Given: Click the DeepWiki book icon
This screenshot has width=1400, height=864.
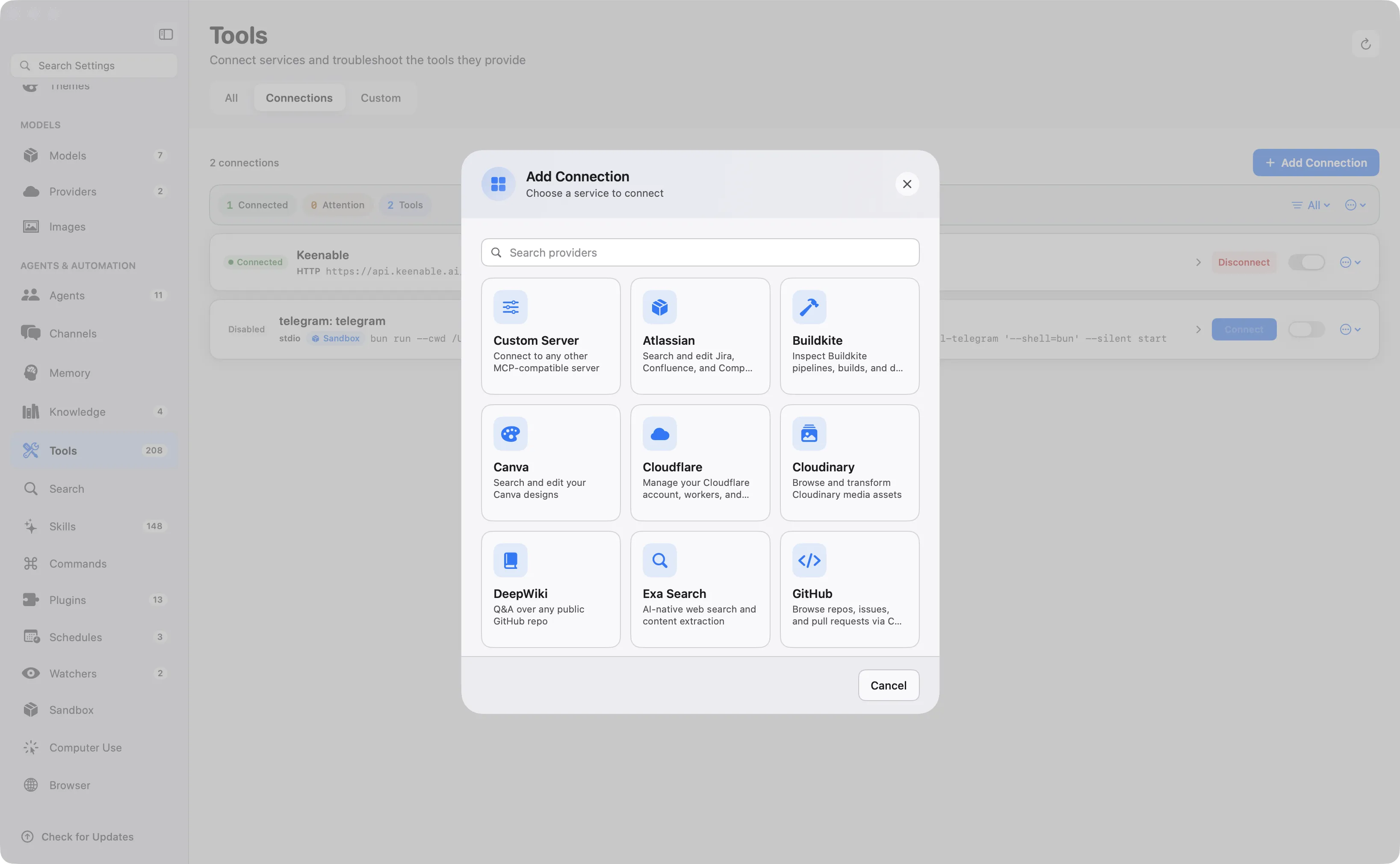Looking at the screenshot, I should coord(510,560).
